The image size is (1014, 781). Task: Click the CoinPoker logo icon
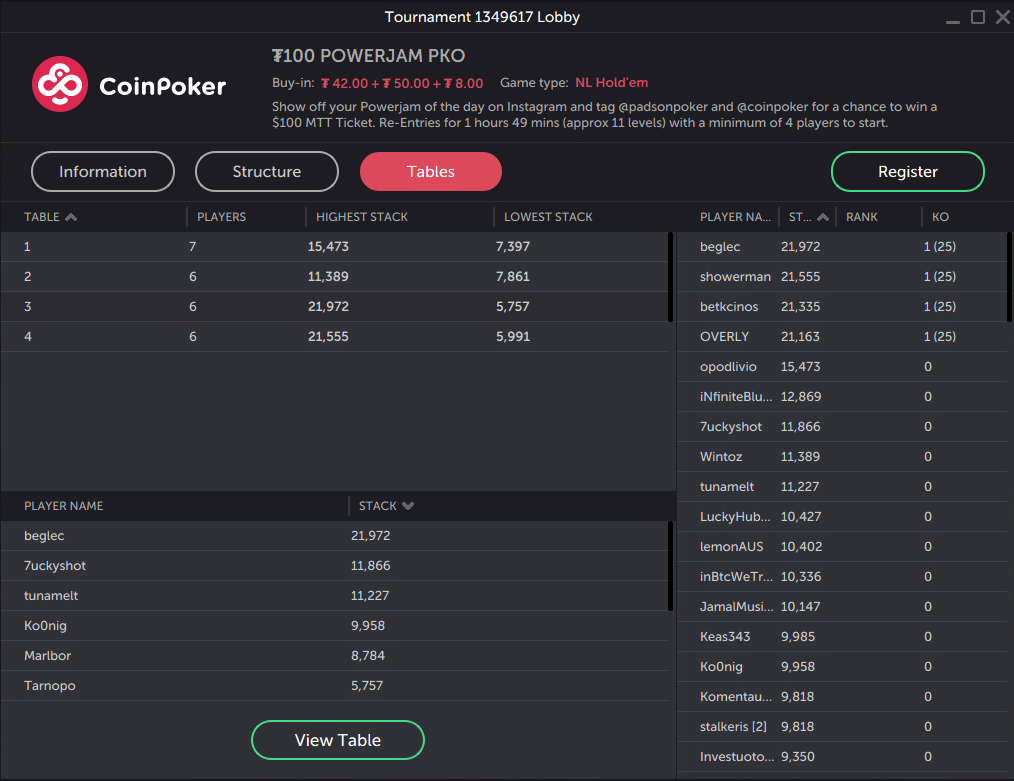click(59, 84)
